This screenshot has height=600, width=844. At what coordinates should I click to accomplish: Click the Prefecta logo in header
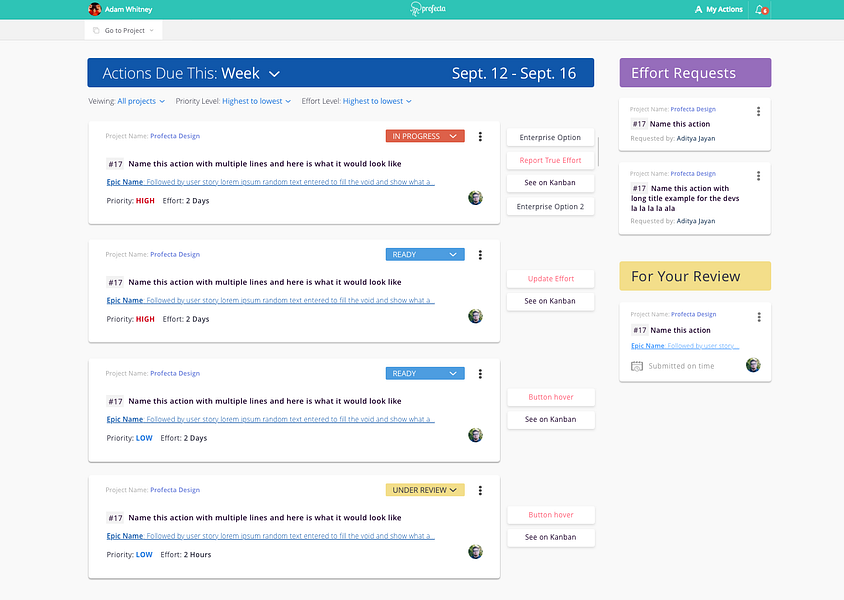click(428, 9)
